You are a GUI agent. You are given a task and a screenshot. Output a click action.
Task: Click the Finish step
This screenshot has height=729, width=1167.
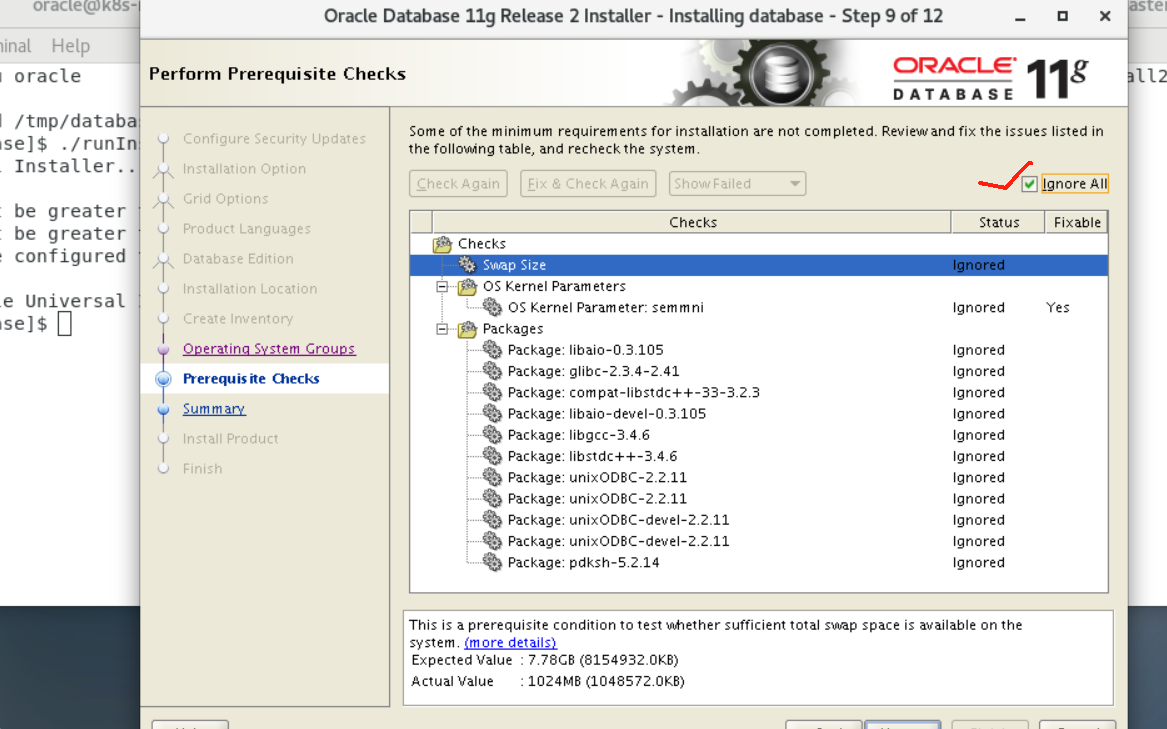202,468
